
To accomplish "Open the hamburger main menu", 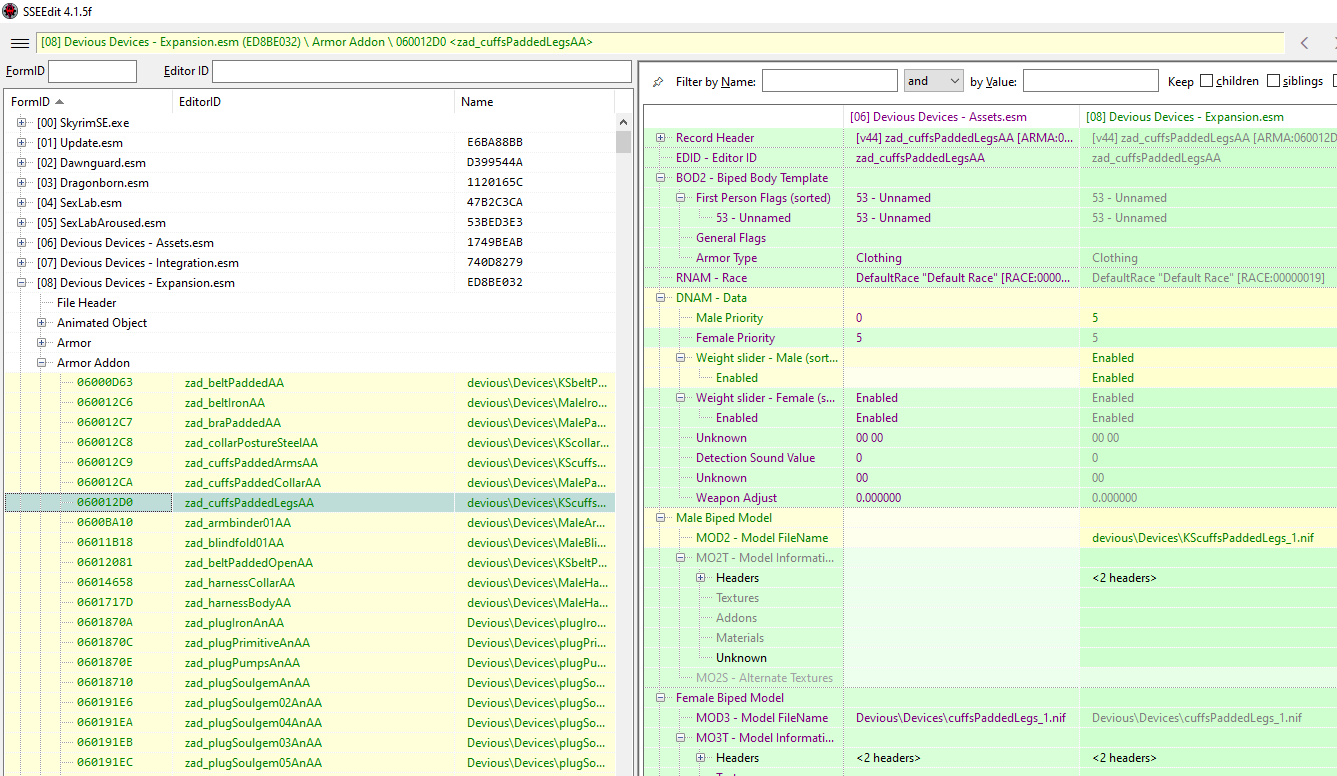I will [x=19, y=43].
